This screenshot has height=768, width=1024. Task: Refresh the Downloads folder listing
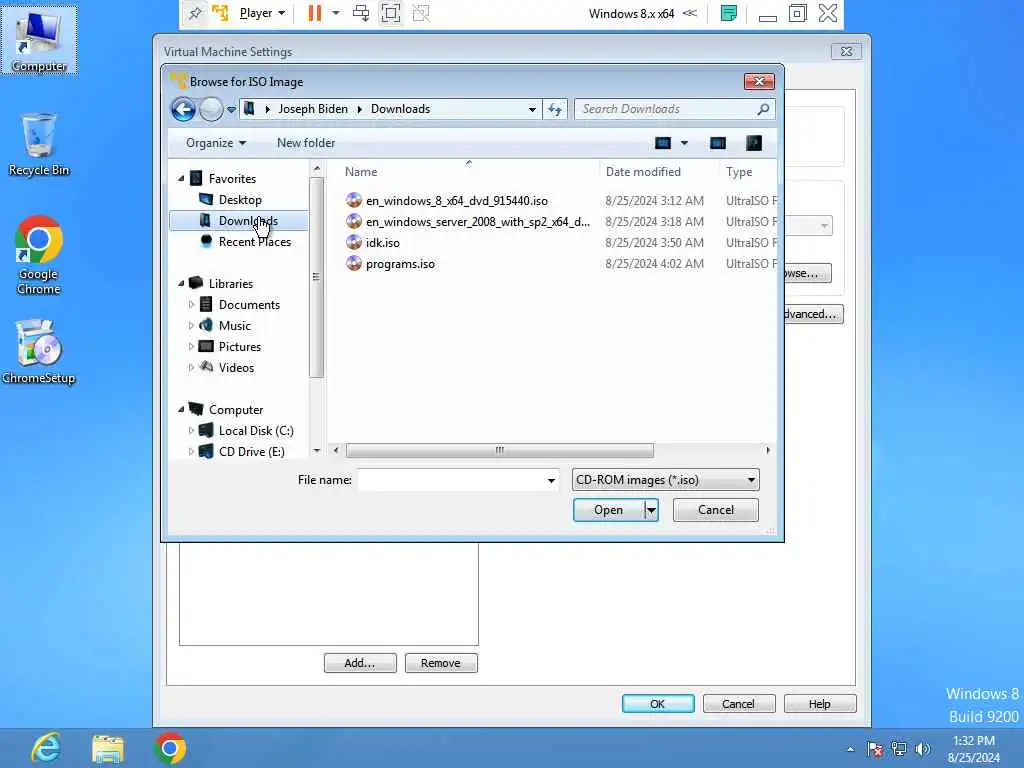click(555, 109)
